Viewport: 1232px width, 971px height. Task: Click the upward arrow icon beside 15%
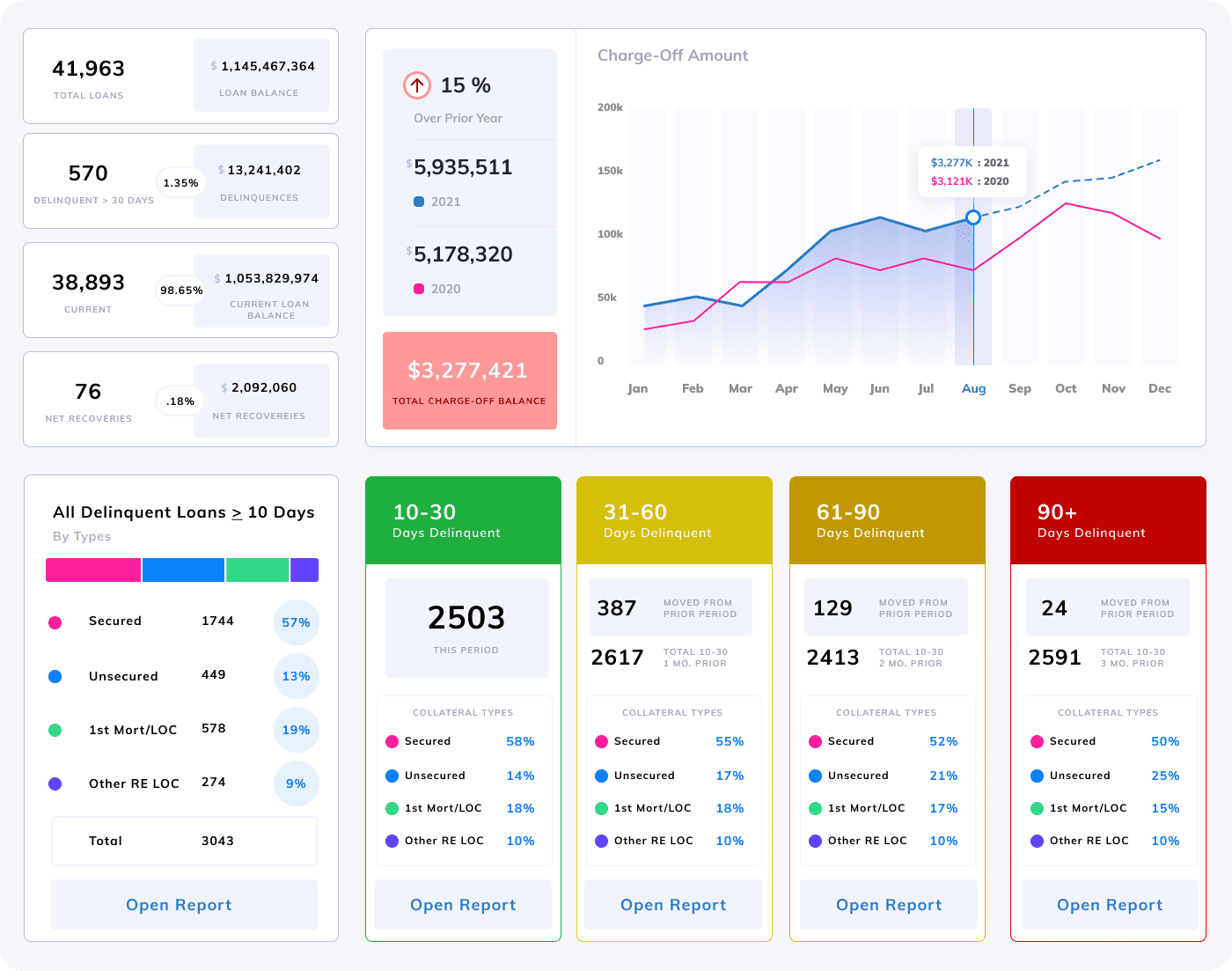coord(416,85)
